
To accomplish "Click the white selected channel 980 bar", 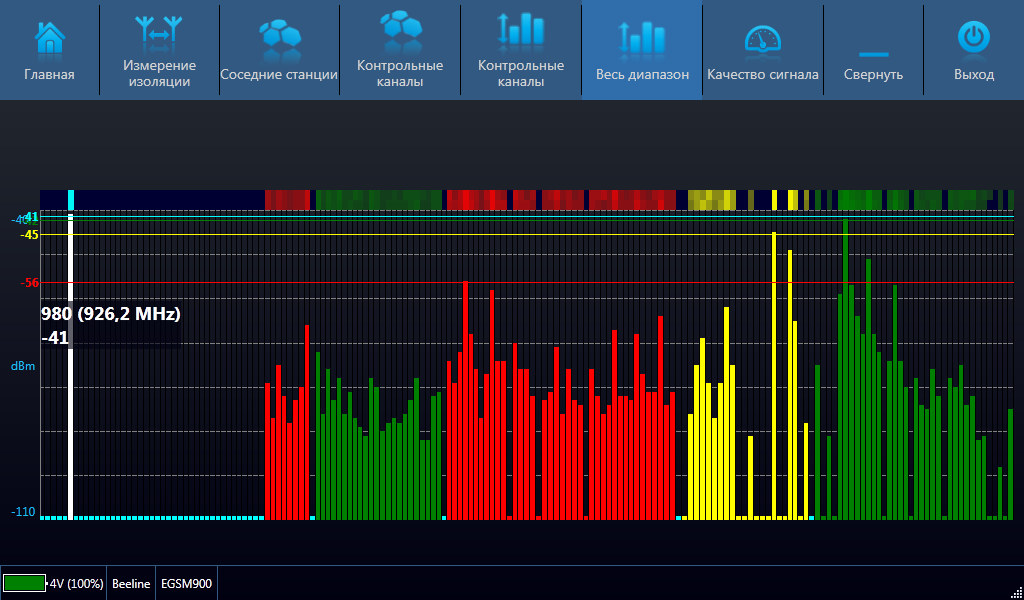I will [x=71, y=366].
